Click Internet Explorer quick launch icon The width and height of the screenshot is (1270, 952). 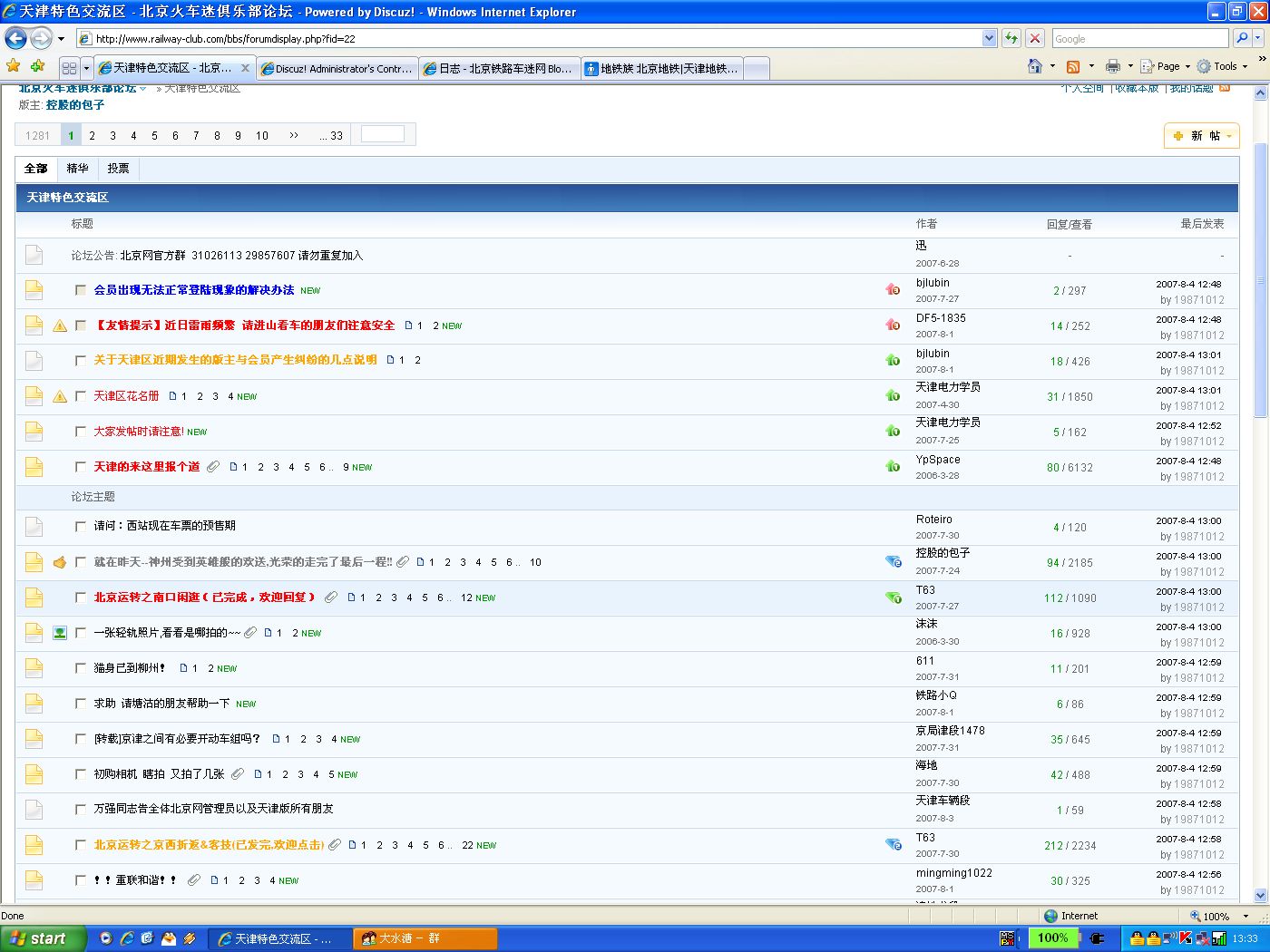coord(127,938)
